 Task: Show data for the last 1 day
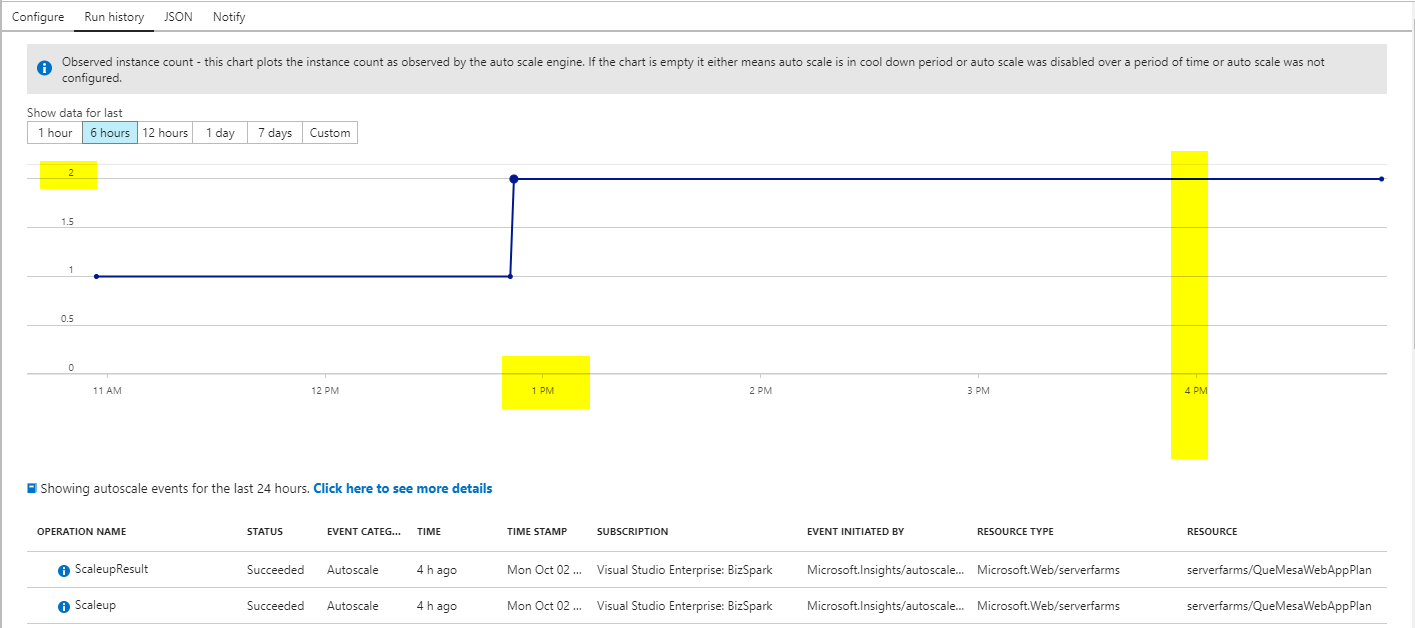click(x=219, y=132)
